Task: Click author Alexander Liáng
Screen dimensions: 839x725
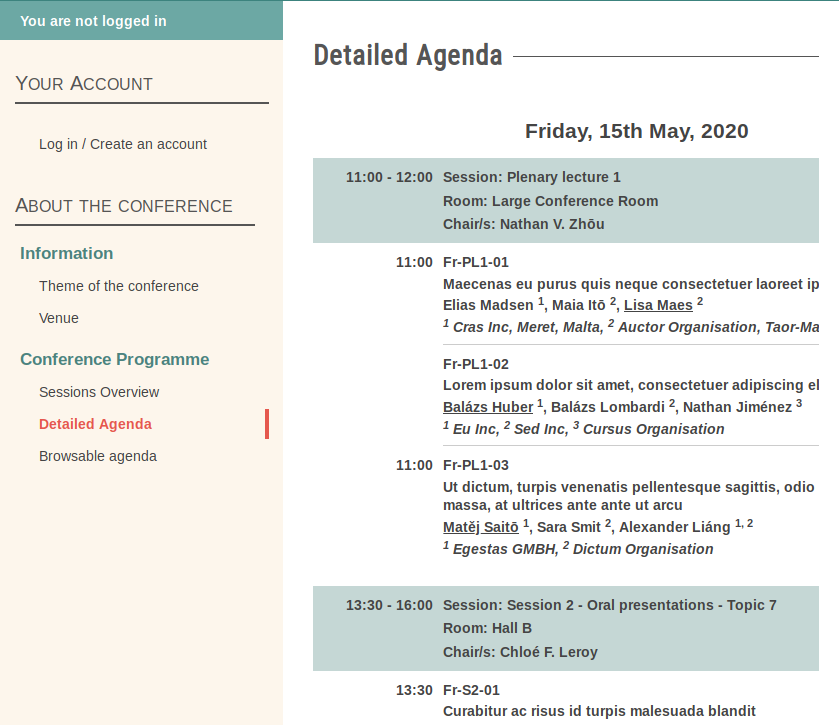Action: 674,527
